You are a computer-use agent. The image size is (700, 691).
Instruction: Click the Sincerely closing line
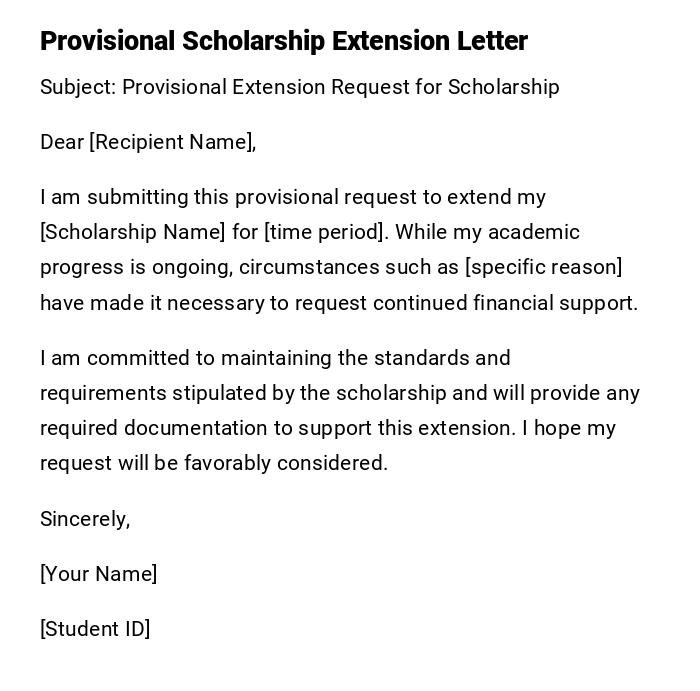click(x=85, y=519)
